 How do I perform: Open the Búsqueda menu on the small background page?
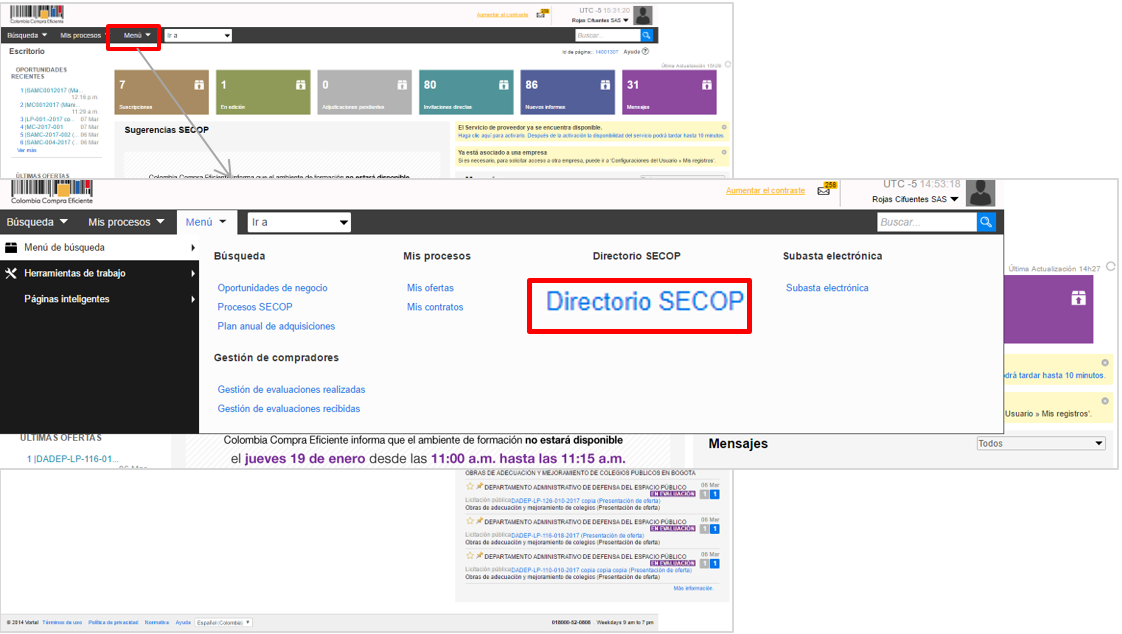[x=26, y=35]
